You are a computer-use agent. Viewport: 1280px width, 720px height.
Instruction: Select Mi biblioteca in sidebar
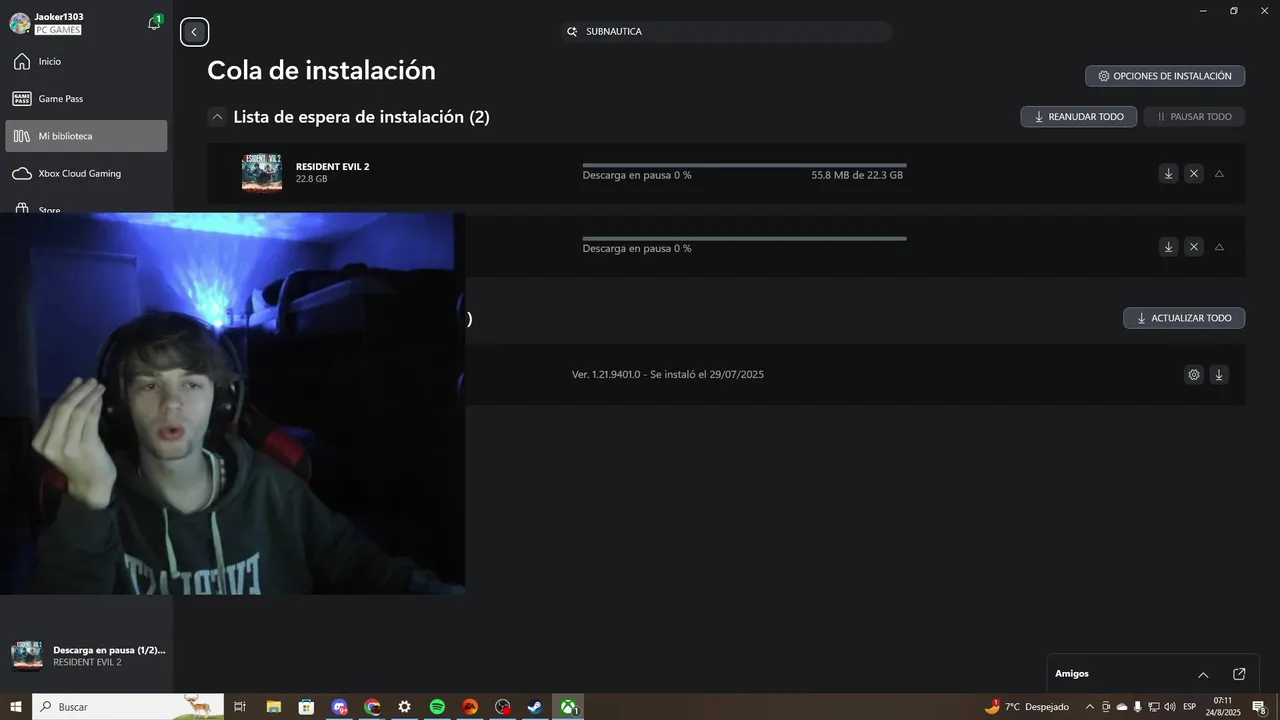(86, 136)
